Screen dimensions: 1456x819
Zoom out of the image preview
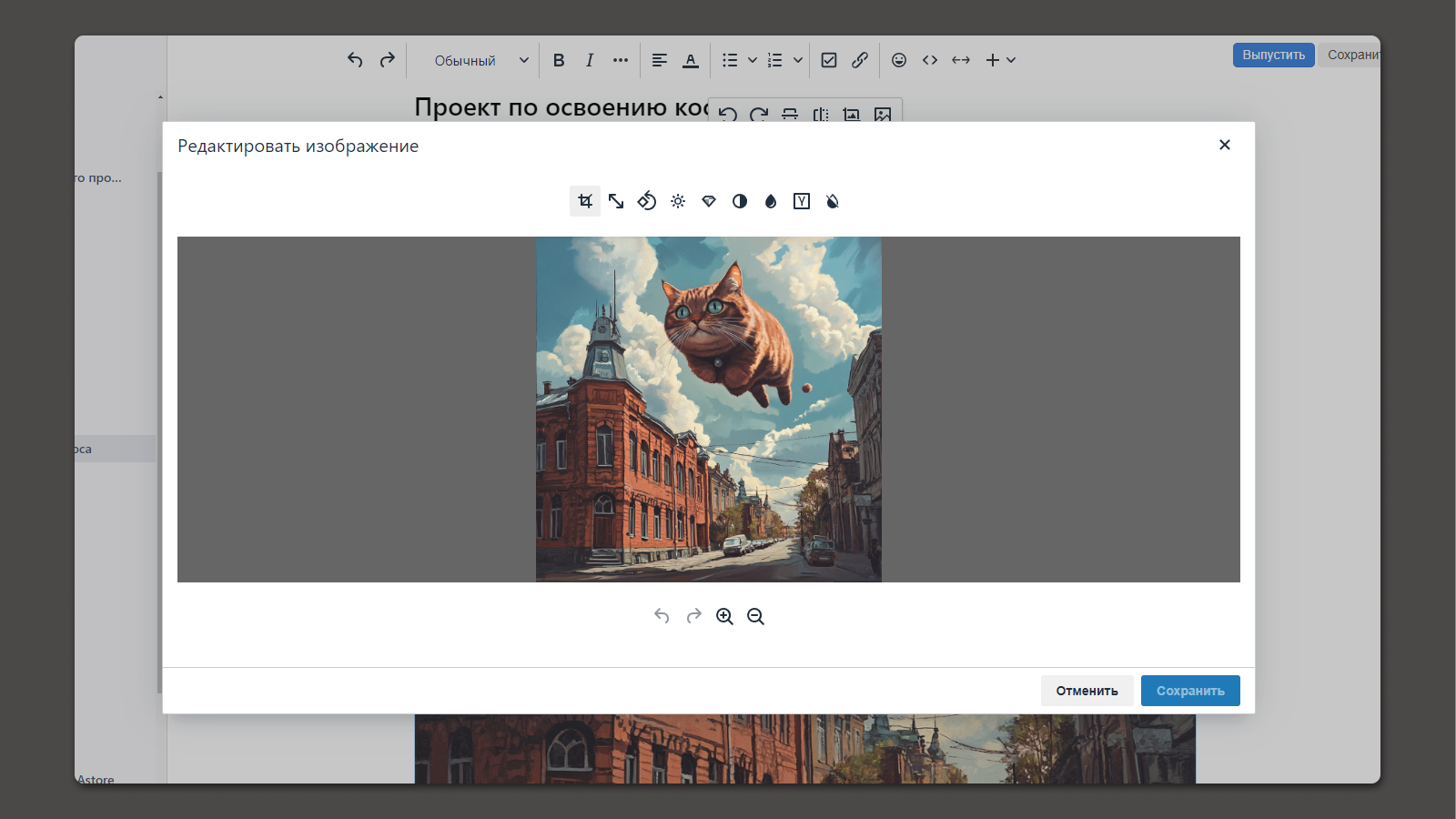coord(755,617)
